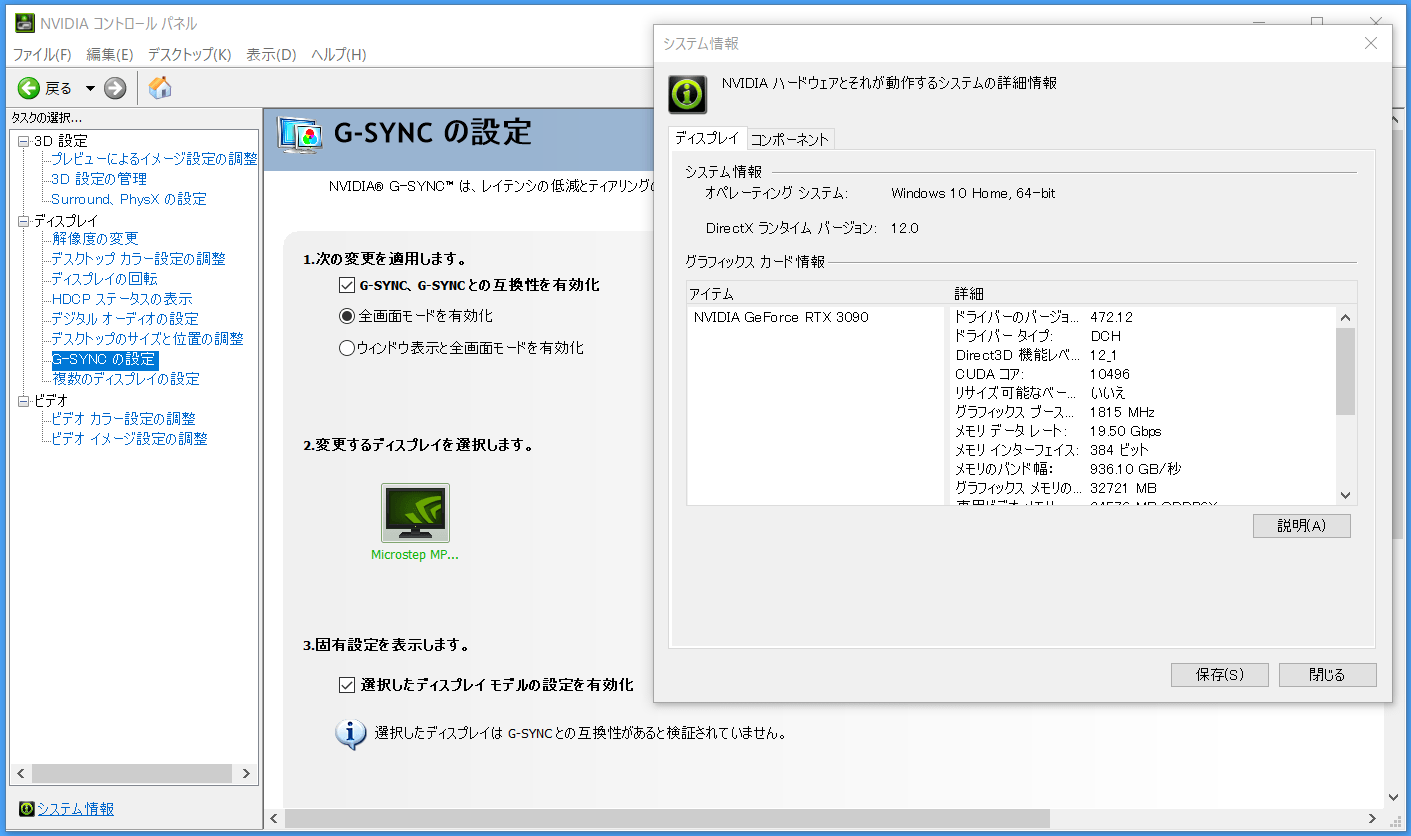Select NVIDIA GeForce RTX 3090 item
Screen dimensions: 1411x836
pos(781,317)
